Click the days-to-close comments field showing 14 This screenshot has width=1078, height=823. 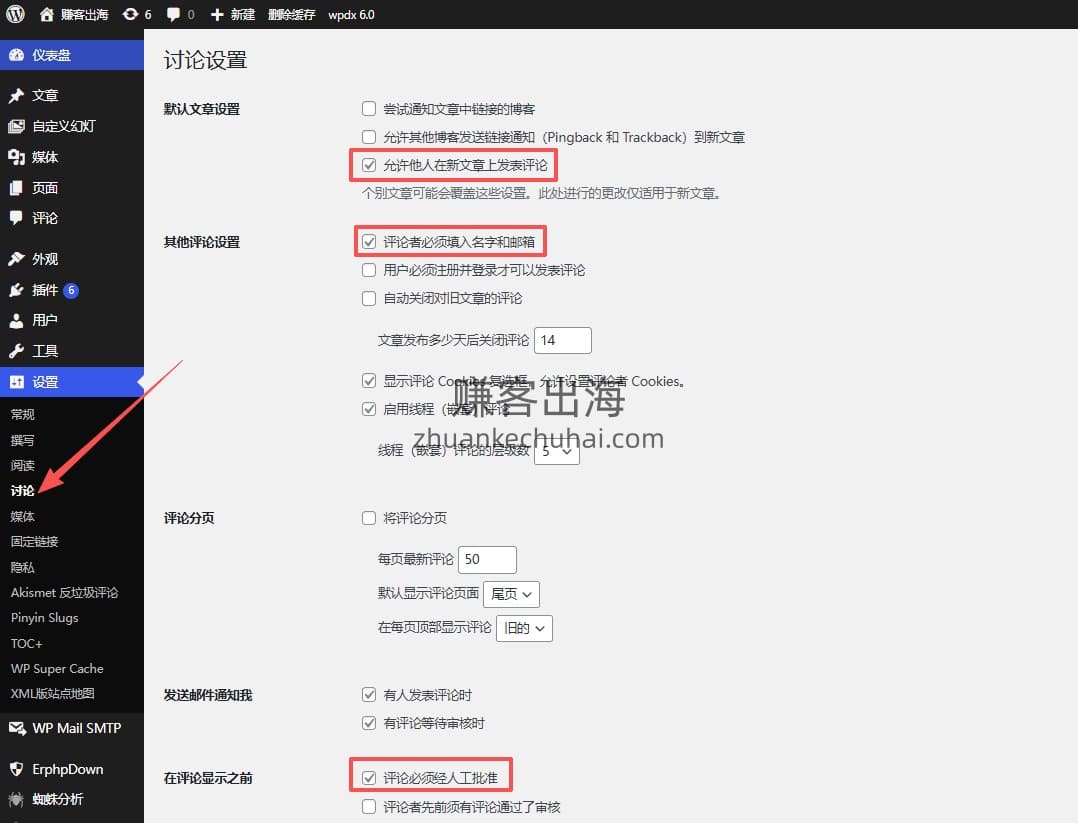[562, 340]
